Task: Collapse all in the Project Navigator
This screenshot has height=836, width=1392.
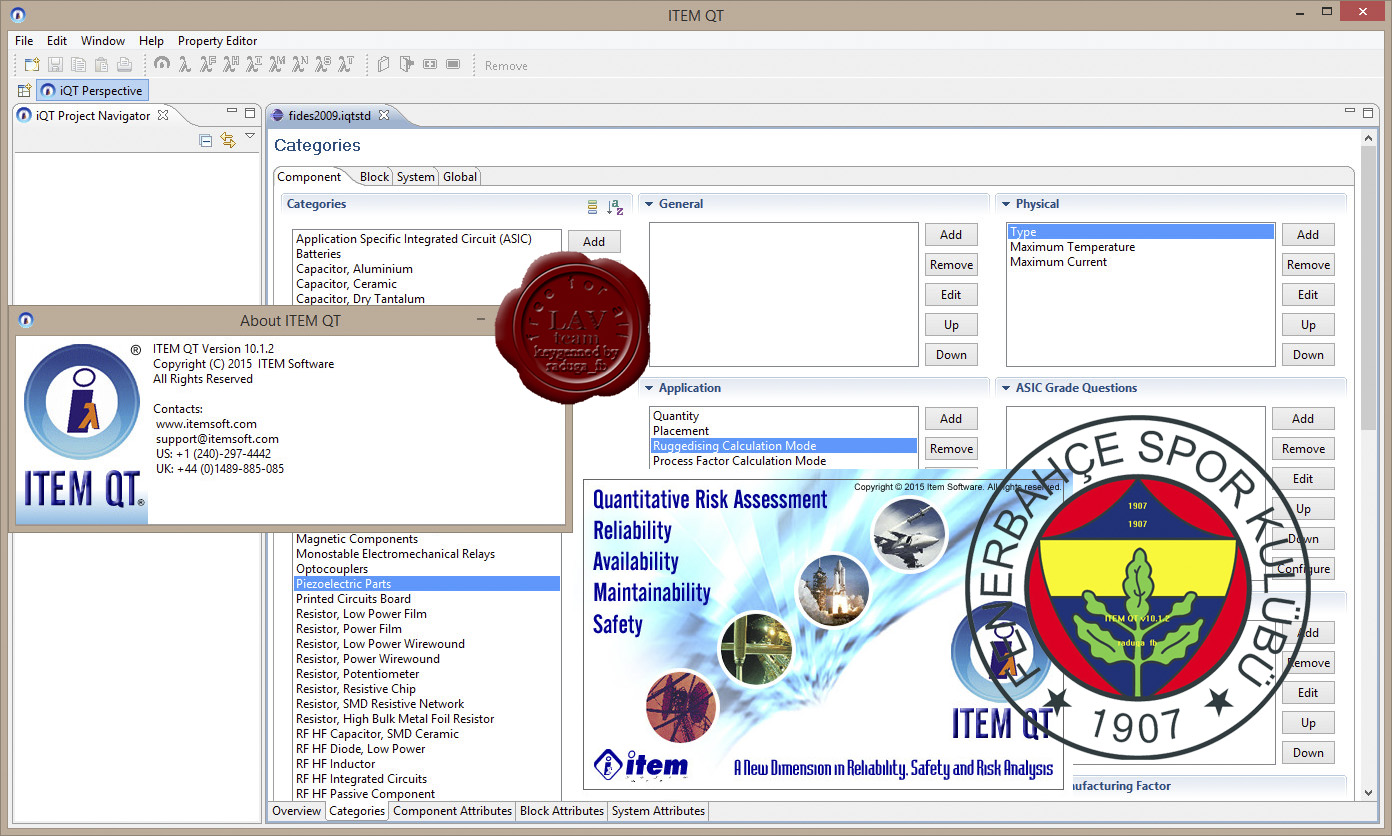Action: [206, 141]
